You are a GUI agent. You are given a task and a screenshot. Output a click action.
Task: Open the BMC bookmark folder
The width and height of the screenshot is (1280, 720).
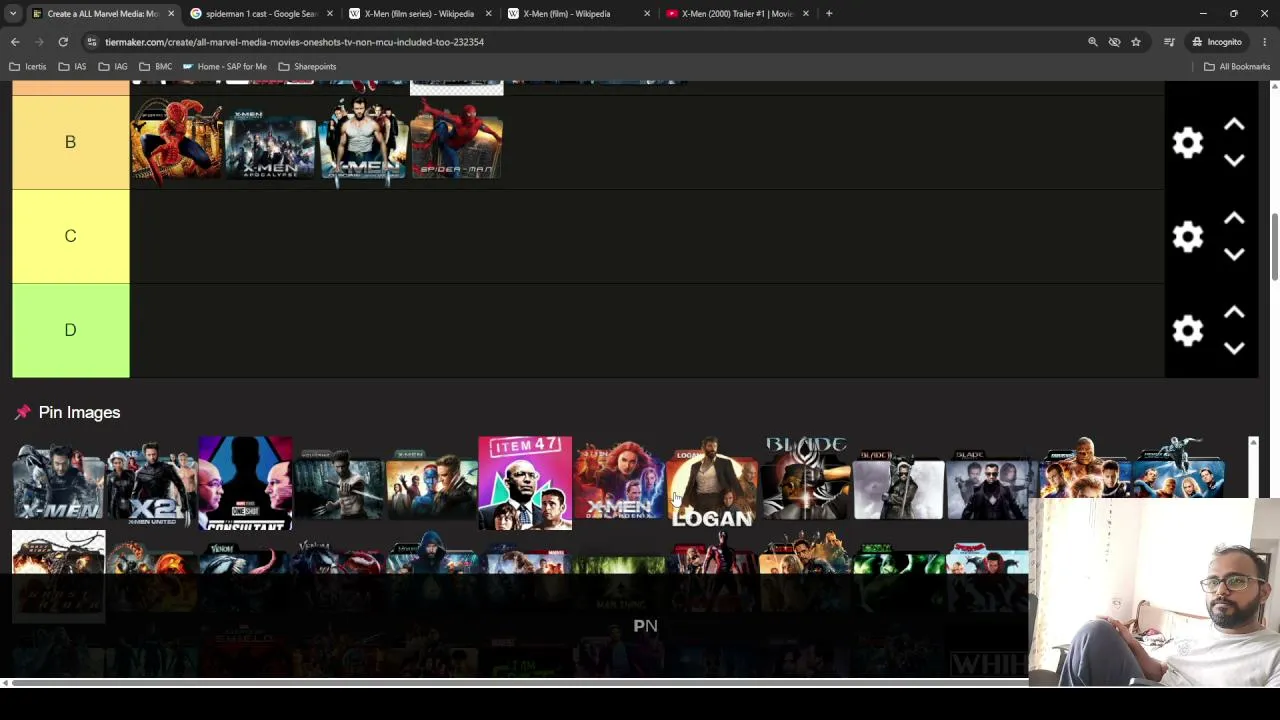click(x=156, y=67)
